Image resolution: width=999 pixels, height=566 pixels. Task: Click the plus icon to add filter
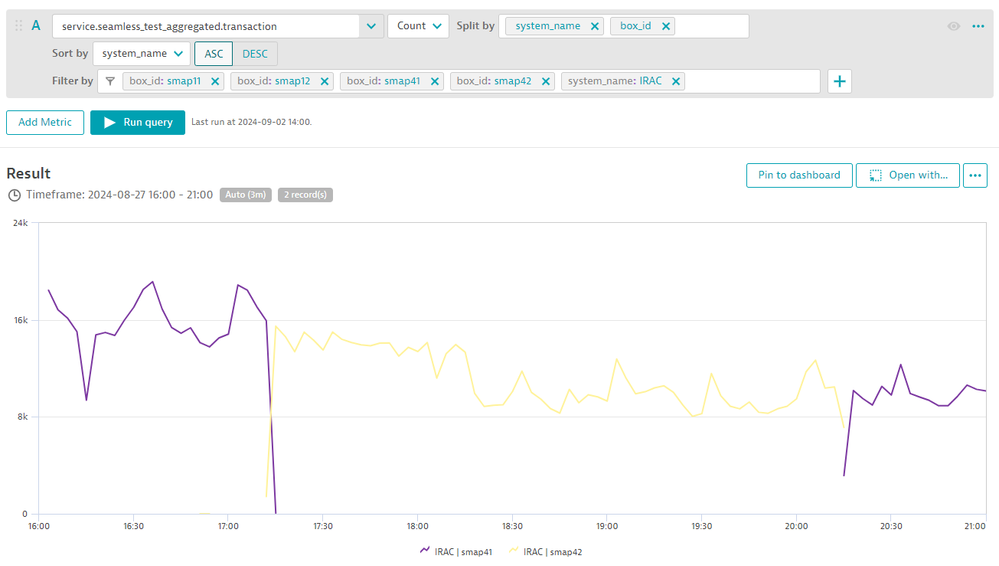point(839,81)
